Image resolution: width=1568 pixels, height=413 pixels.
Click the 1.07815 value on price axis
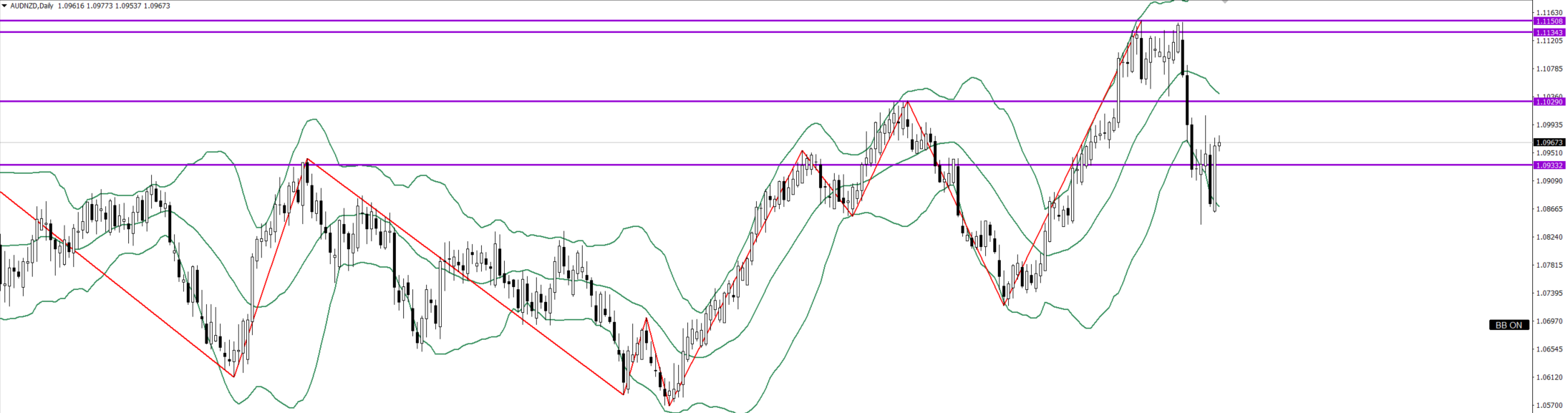1549,265
